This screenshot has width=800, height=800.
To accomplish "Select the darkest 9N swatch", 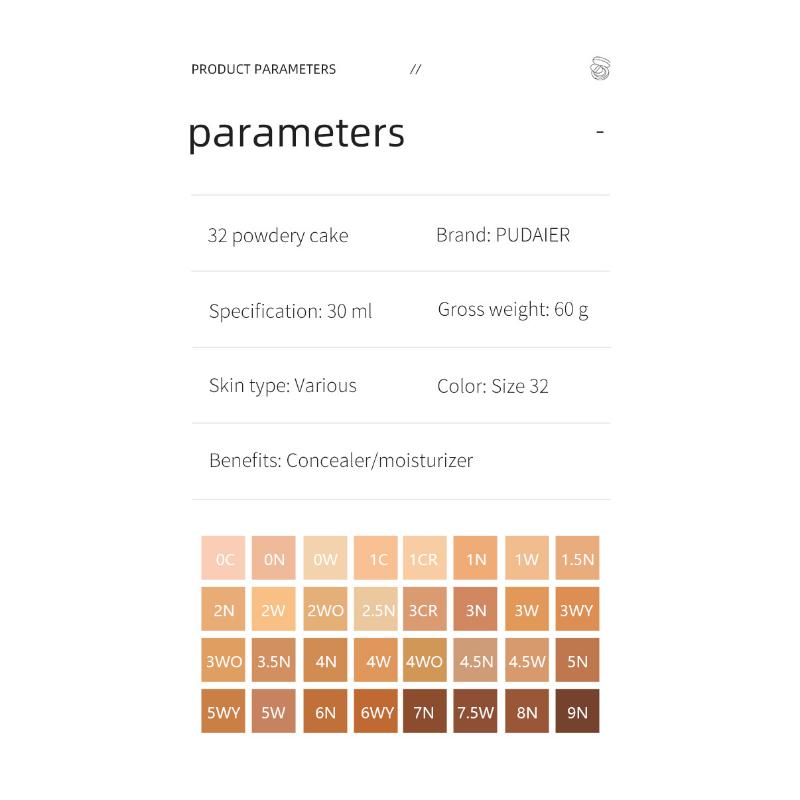I will pyautogui.click(x=577, y=712).
